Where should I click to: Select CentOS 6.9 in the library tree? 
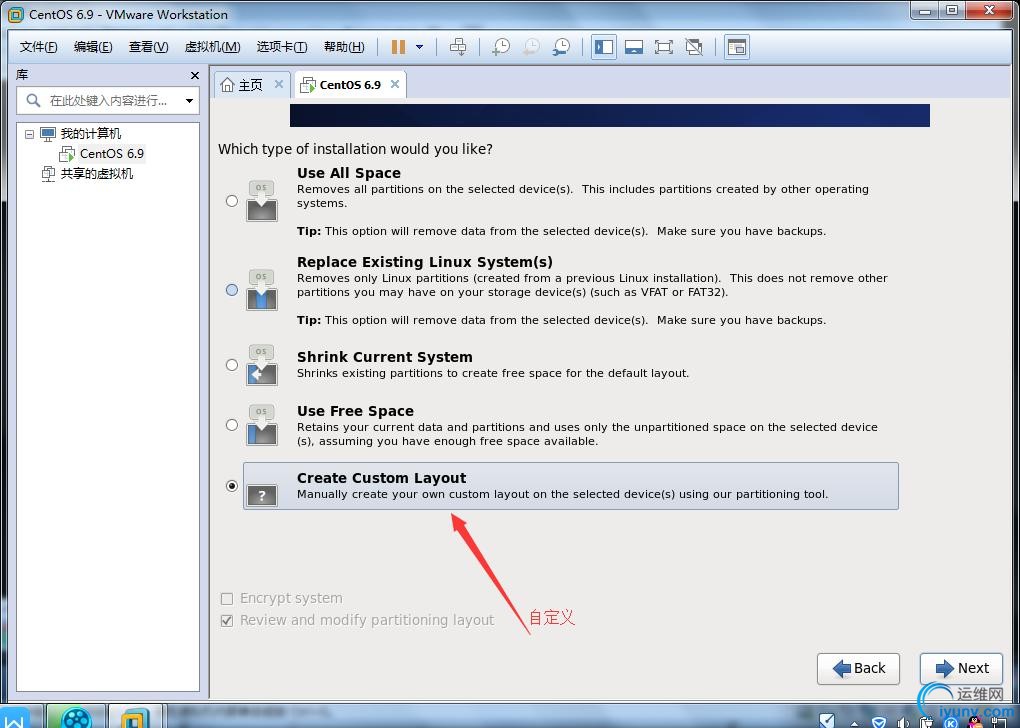coord(112,154)
